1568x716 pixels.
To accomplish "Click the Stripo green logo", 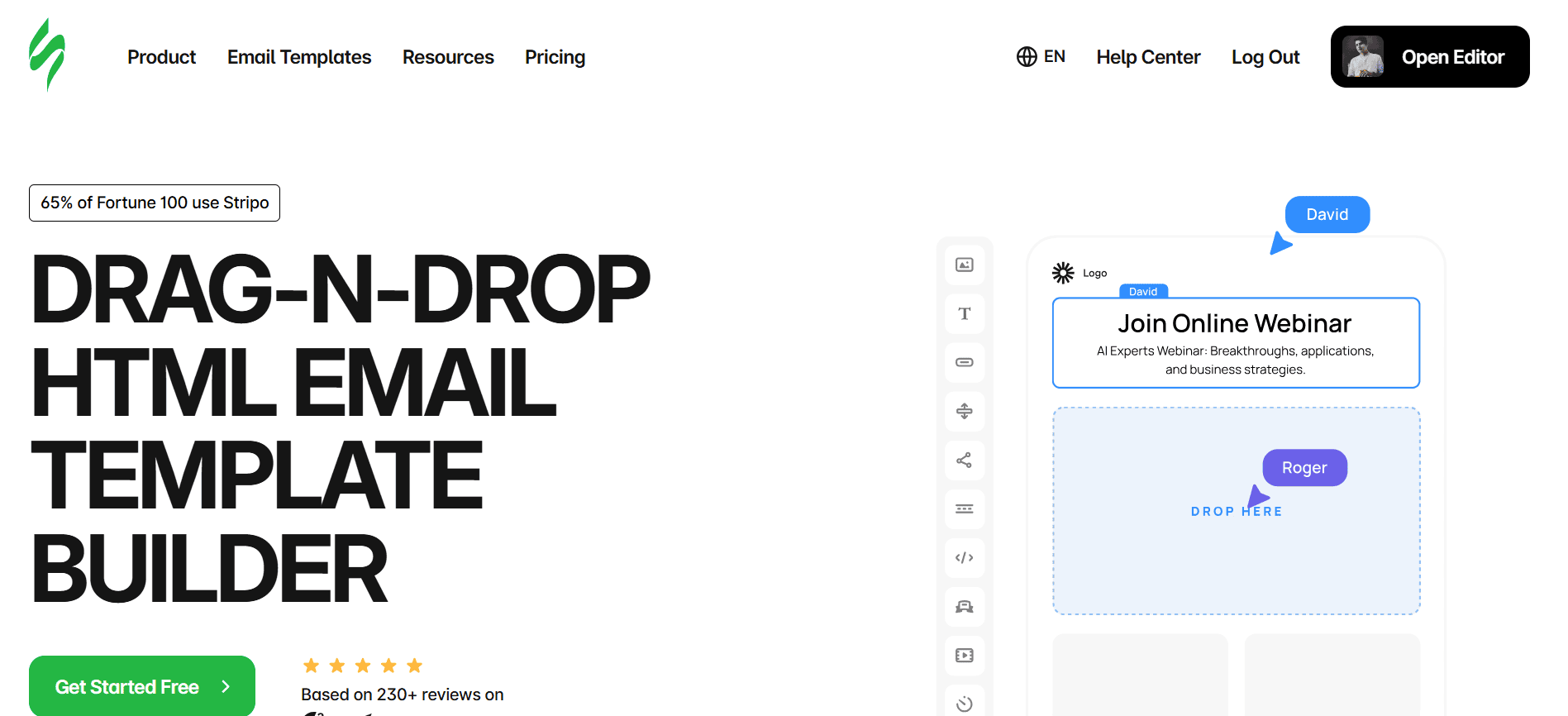I will click(47, 55).
